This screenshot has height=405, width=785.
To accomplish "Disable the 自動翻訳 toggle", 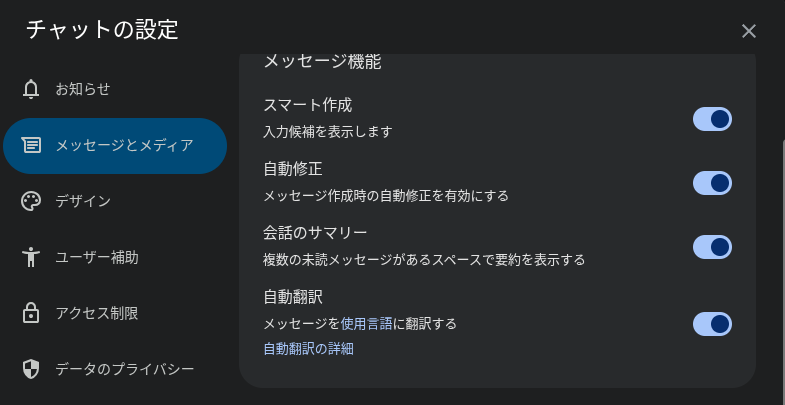I will (712, 324).
